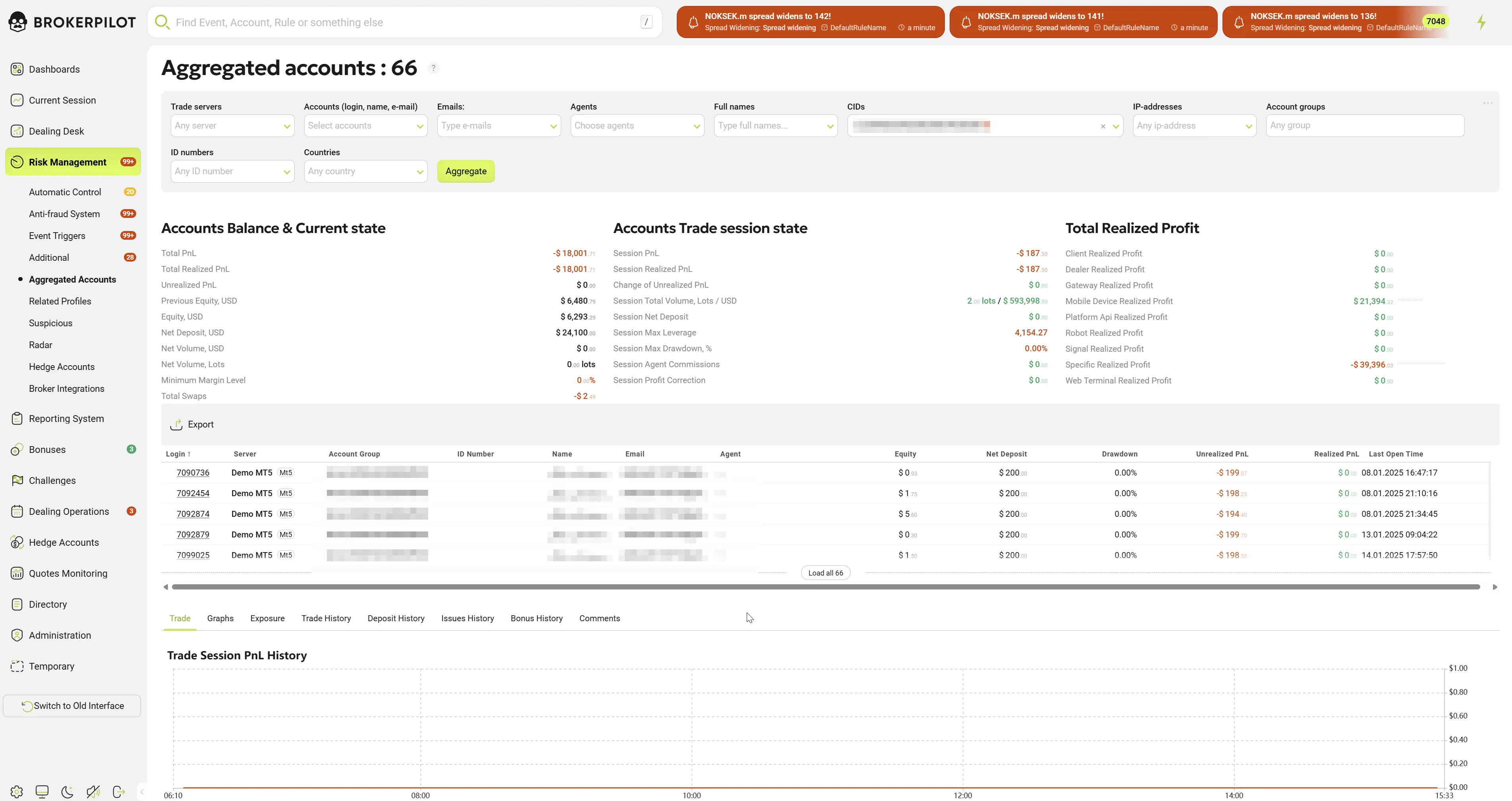
Task: Switch to the Bonus History tab
Action: point(537,618)
